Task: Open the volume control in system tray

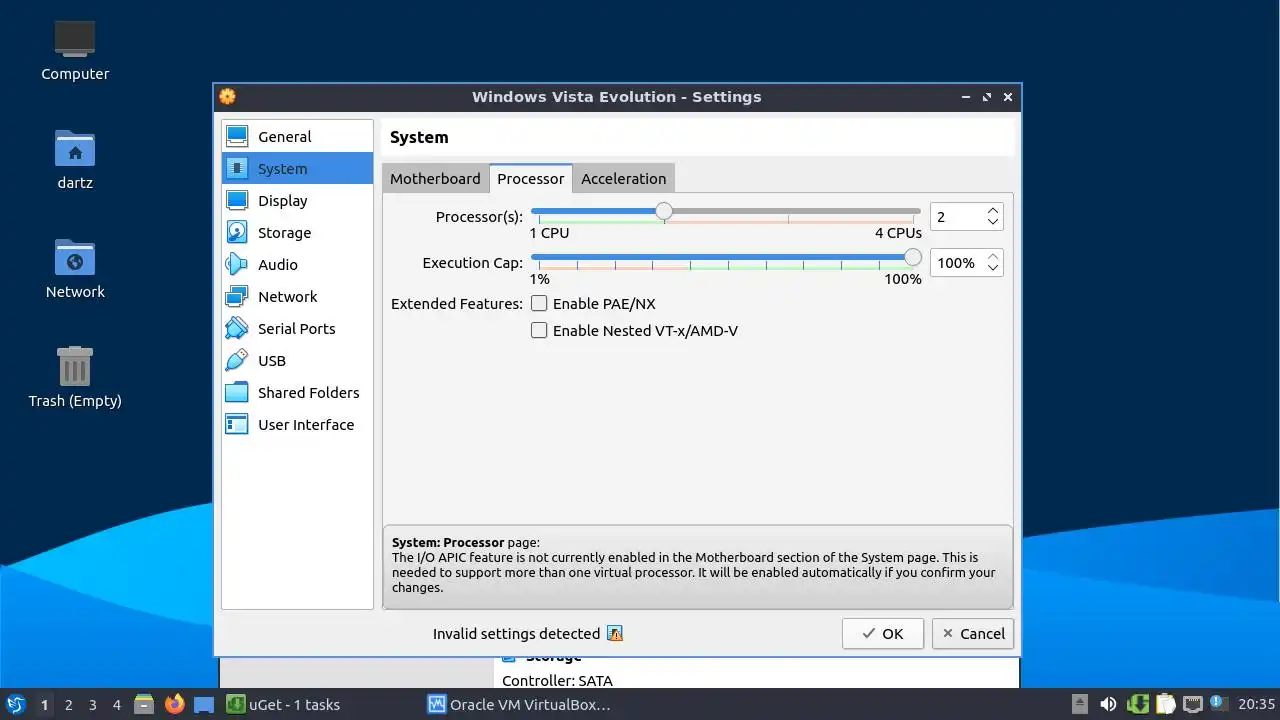Action: pos(1108,704)
